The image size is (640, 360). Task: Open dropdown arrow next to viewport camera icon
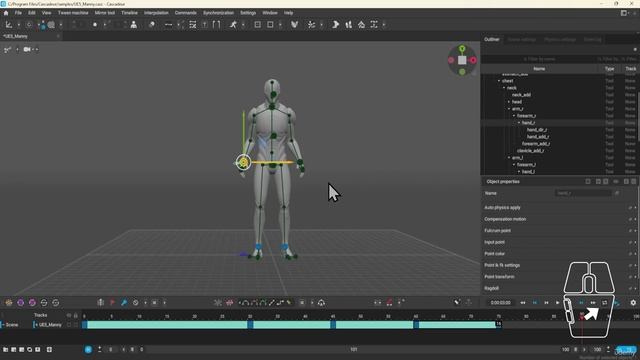click(36, 49)
